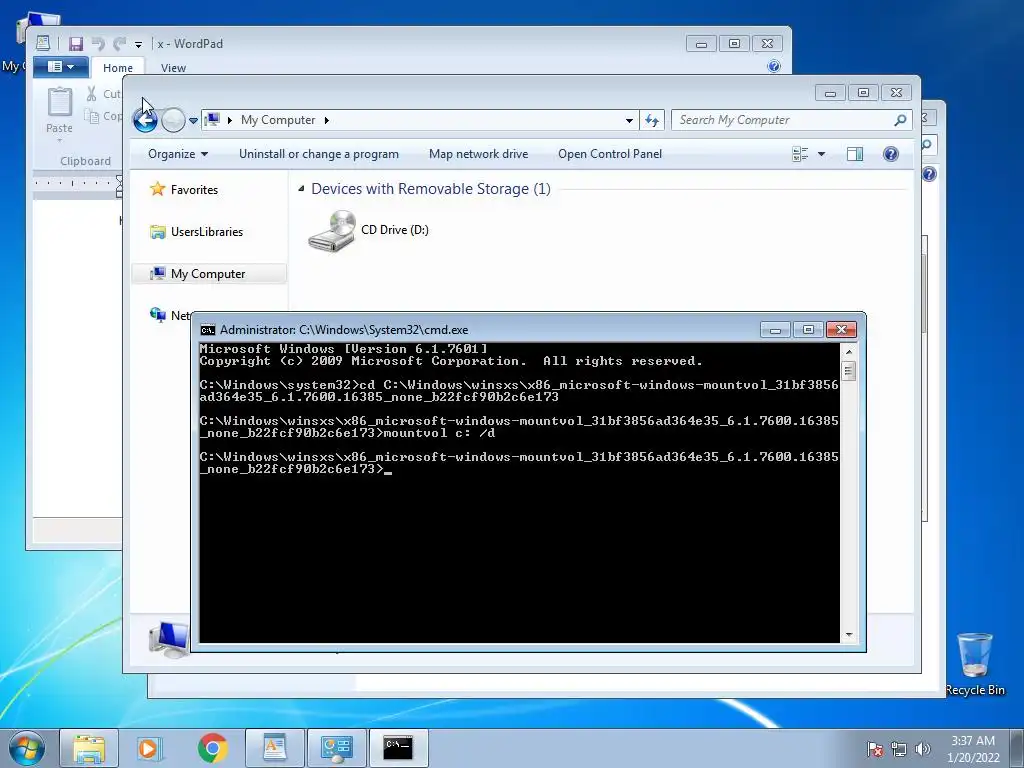Open the Organize menu
This screenshot has width=1024, height=768.
(178, 154)
